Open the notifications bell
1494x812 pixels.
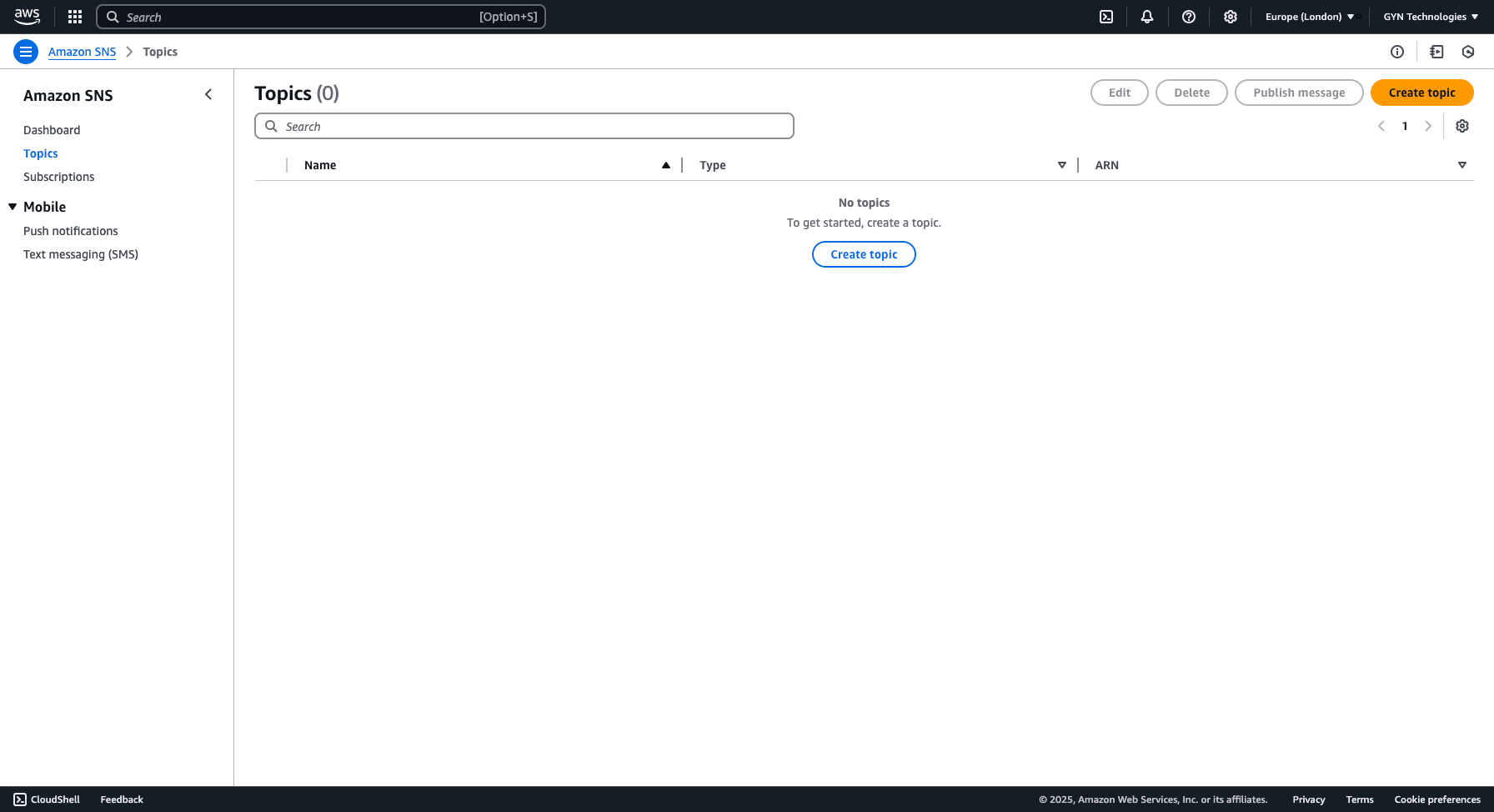click(1147, 17)
